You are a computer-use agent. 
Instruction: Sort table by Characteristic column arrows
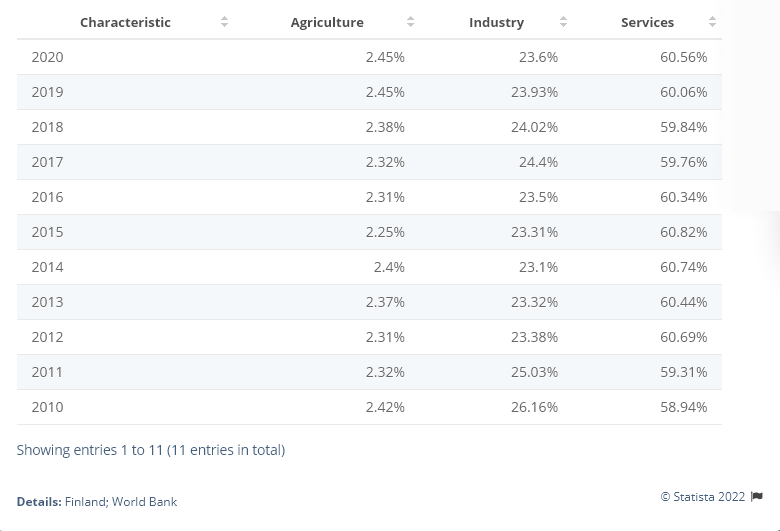click(224, 22)
